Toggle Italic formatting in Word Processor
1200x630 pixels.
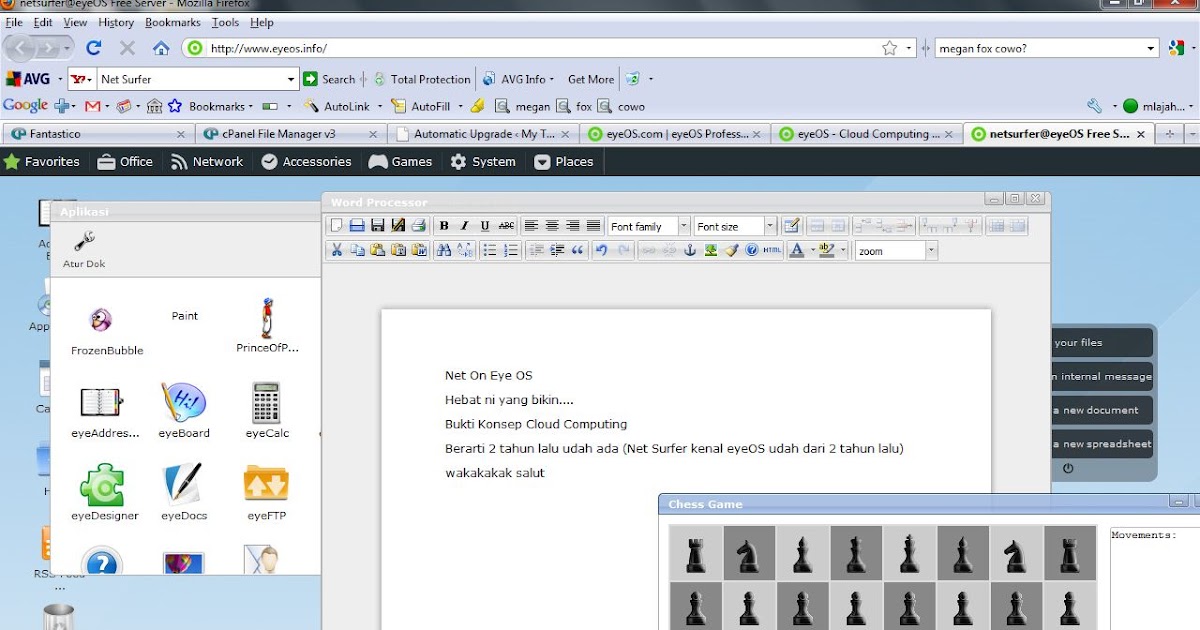point(465,226)
